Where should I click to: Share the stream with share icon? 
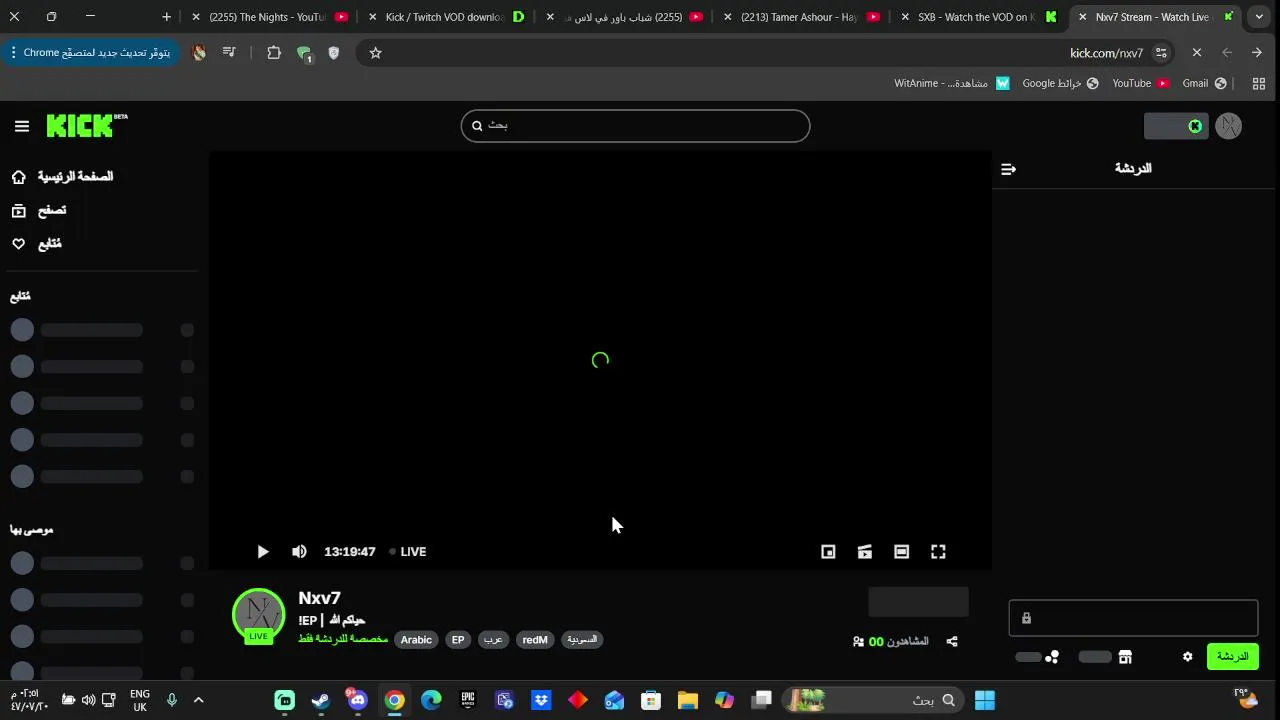coord(952,642)
